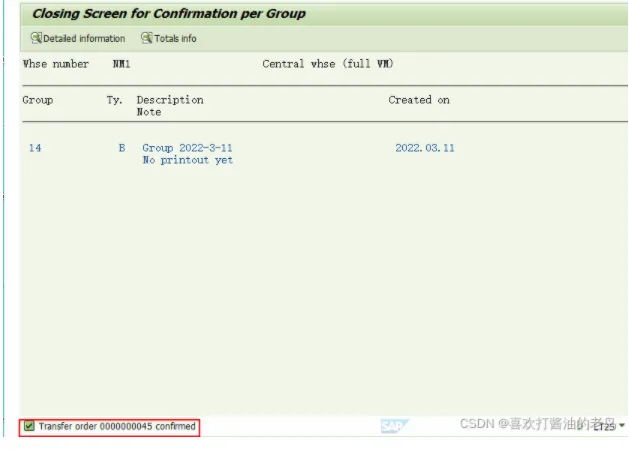This screenshot has height=450, width=629.
Task: Open the Detailed information button
Action: click(78, 38)
